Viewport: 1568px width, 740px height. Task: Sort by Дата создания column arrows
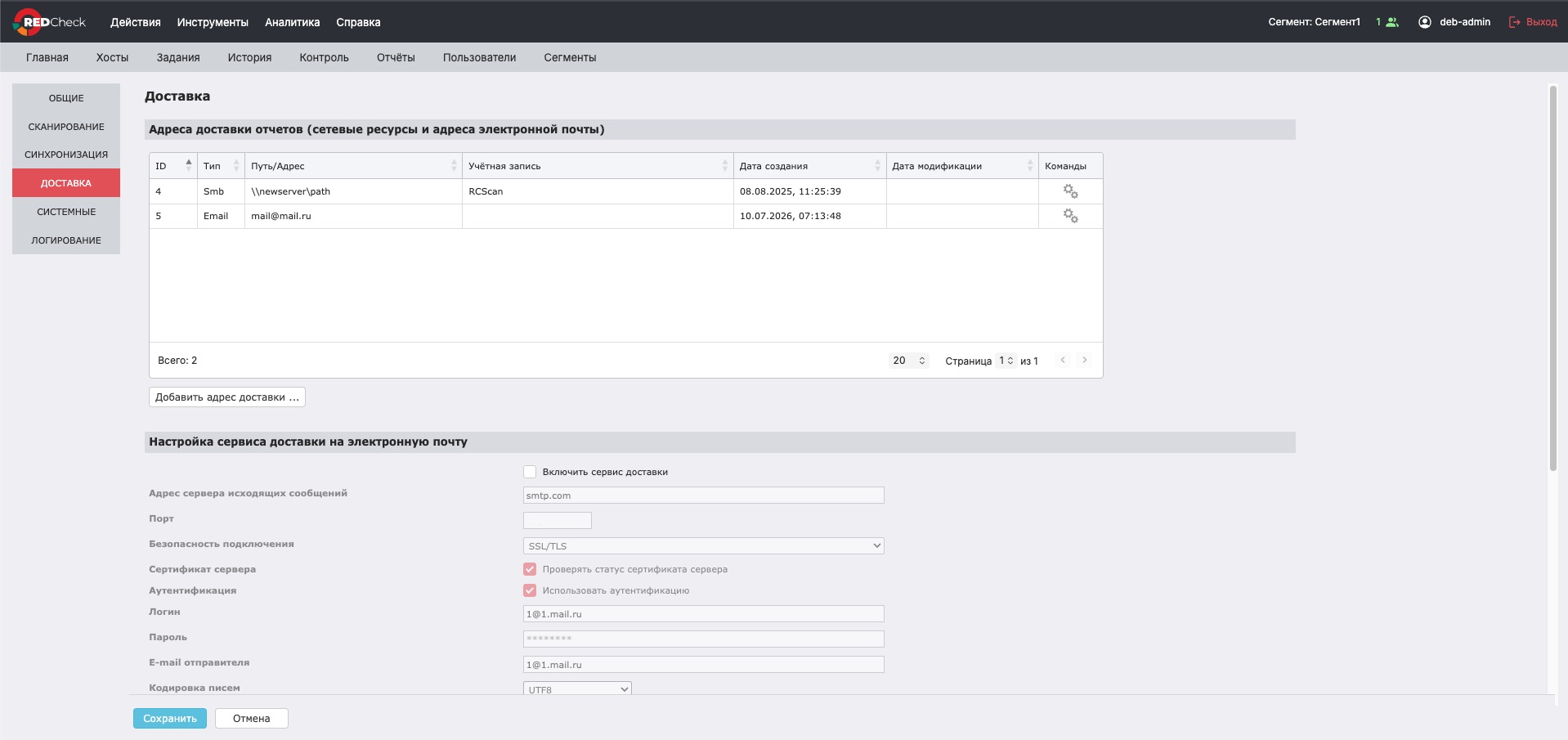tap(878, 165)
